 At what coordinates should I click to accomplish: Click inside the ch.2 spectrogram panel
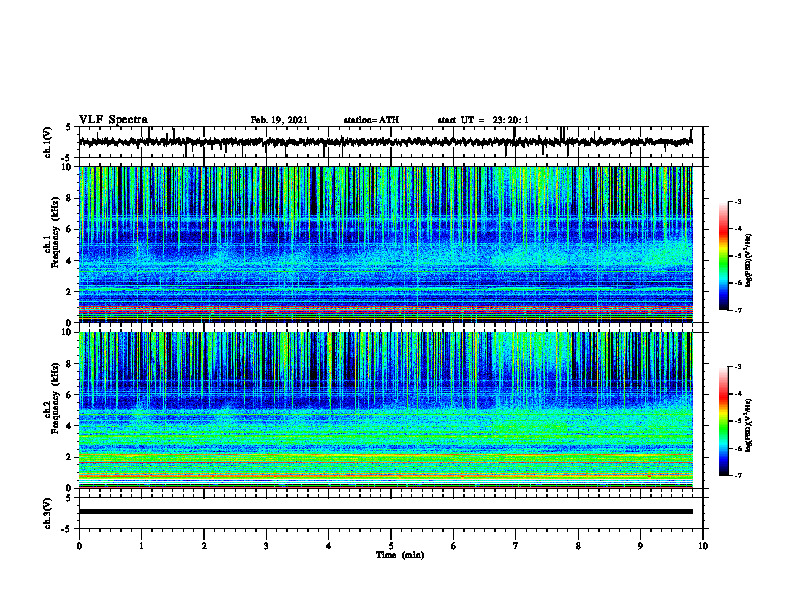(386, 410)
